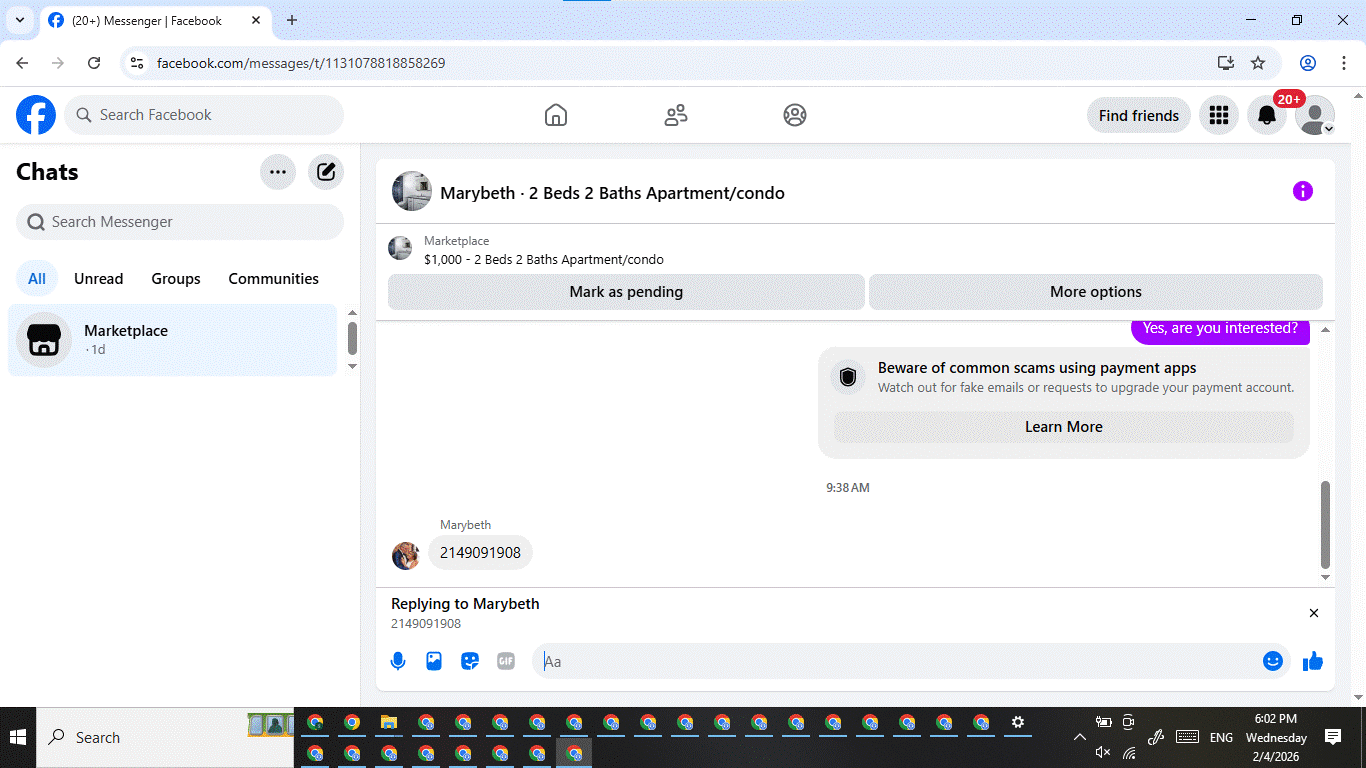Screen dimensions: 1366x768
Task: Click Marybeth's profile picture beside message
Action: pyautogui.click(x=405, y=556)
